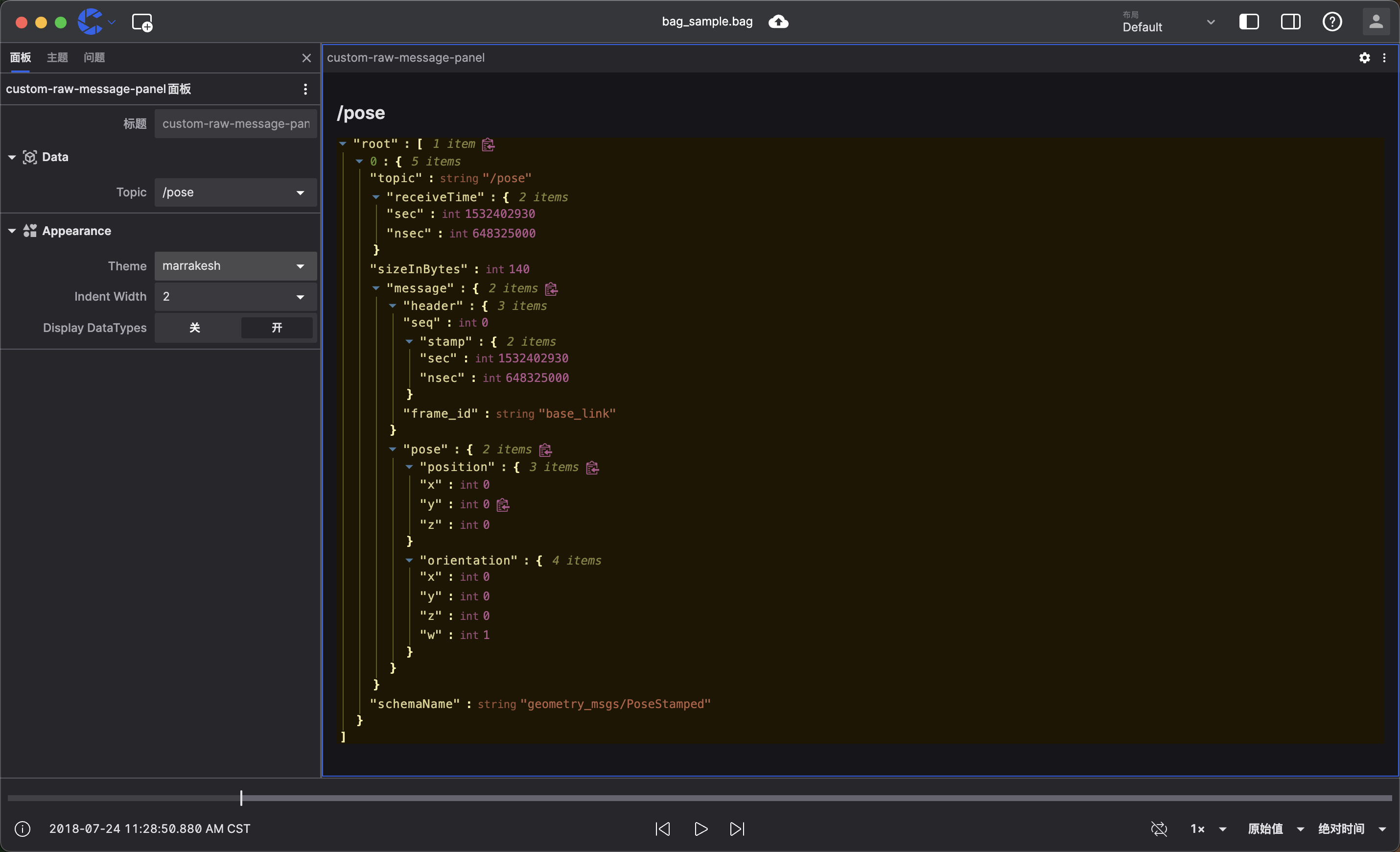
Task: Open sidebar custom-raw-message-panel options menu
Action: point(305,89)
